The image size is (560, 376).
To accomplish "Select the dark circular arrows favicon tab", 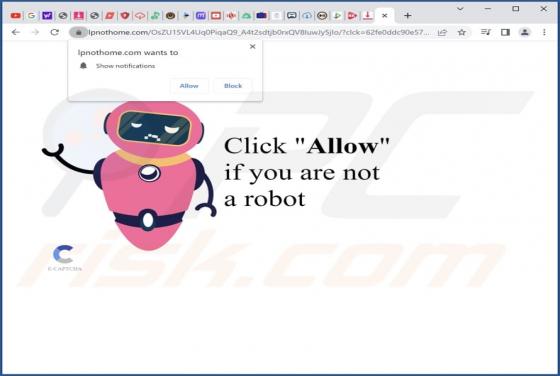I will 322,16.
